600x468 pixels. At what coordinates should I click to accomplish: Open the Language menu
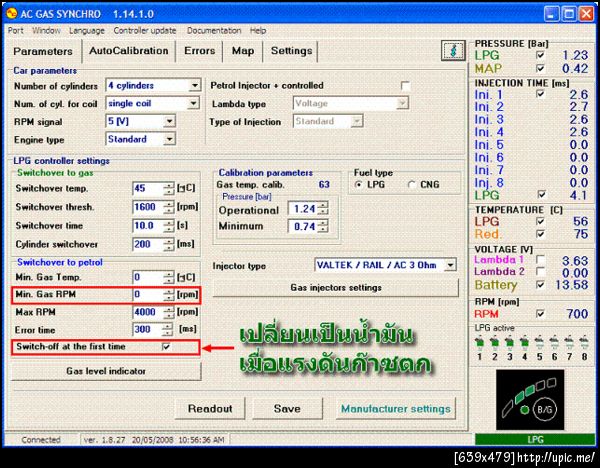[86, 31]
